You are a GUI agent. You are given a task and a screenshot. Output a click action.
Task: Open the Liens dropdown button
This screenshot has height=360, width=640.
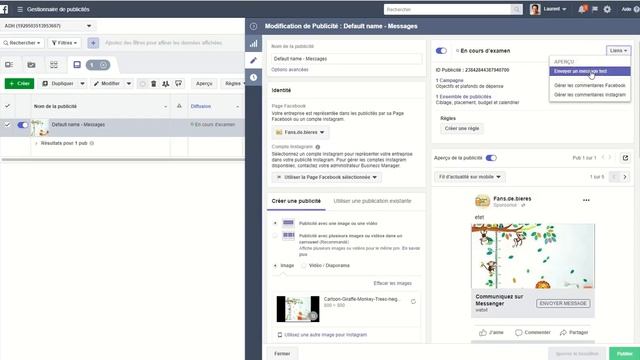click(x=618, y=51)
